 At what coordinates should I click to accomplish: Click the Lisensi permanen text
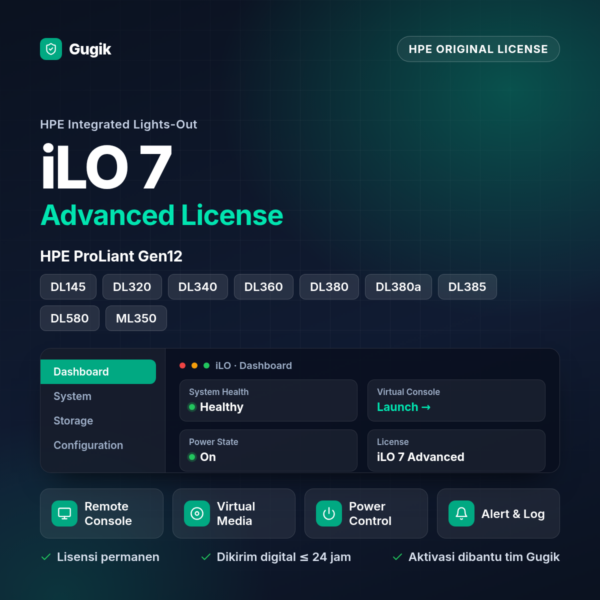tap(108, 557)
